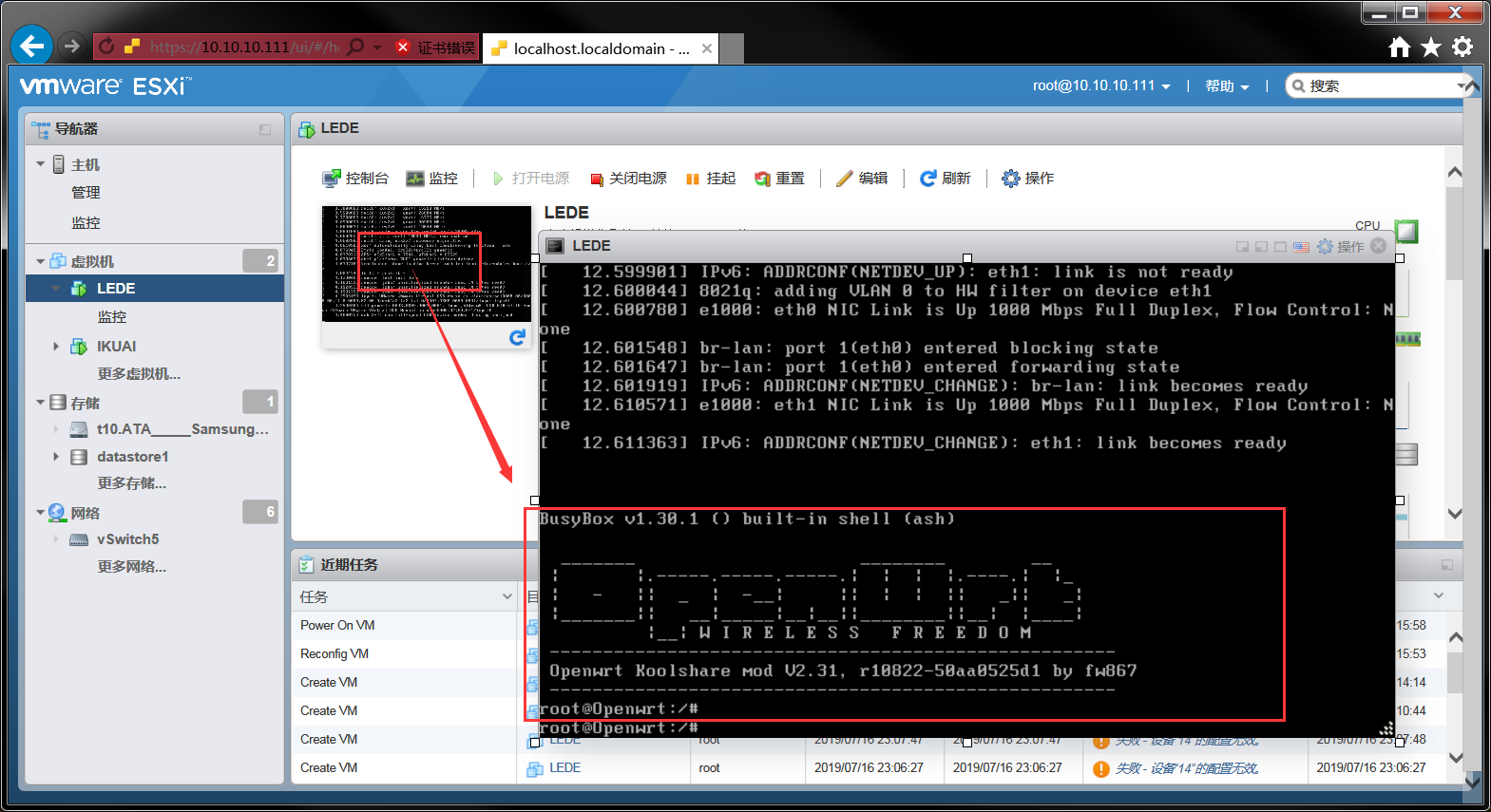
Task: Select the IKUAI virtual machine
Action: 116,347
